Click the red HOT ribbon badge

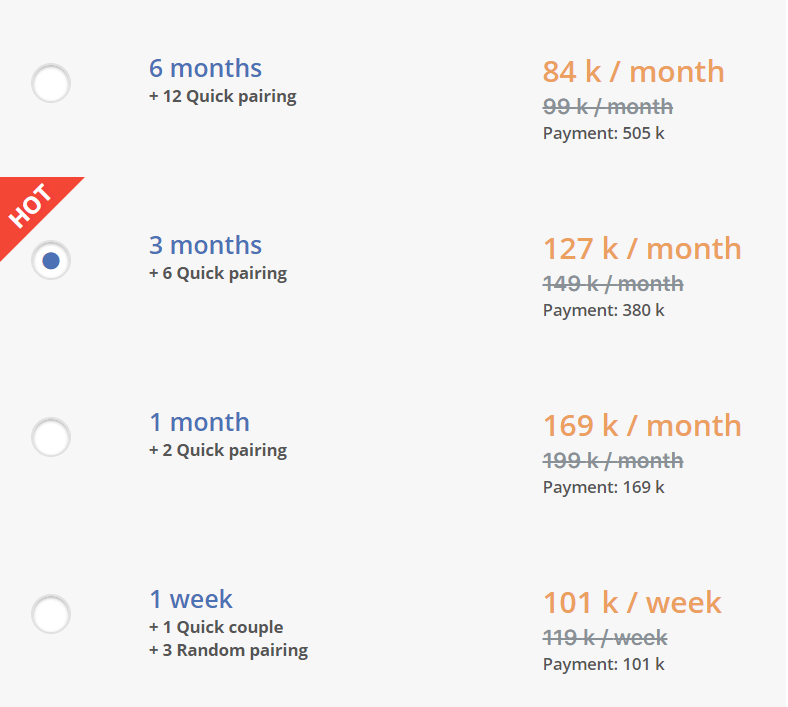(x=29, y=206)
